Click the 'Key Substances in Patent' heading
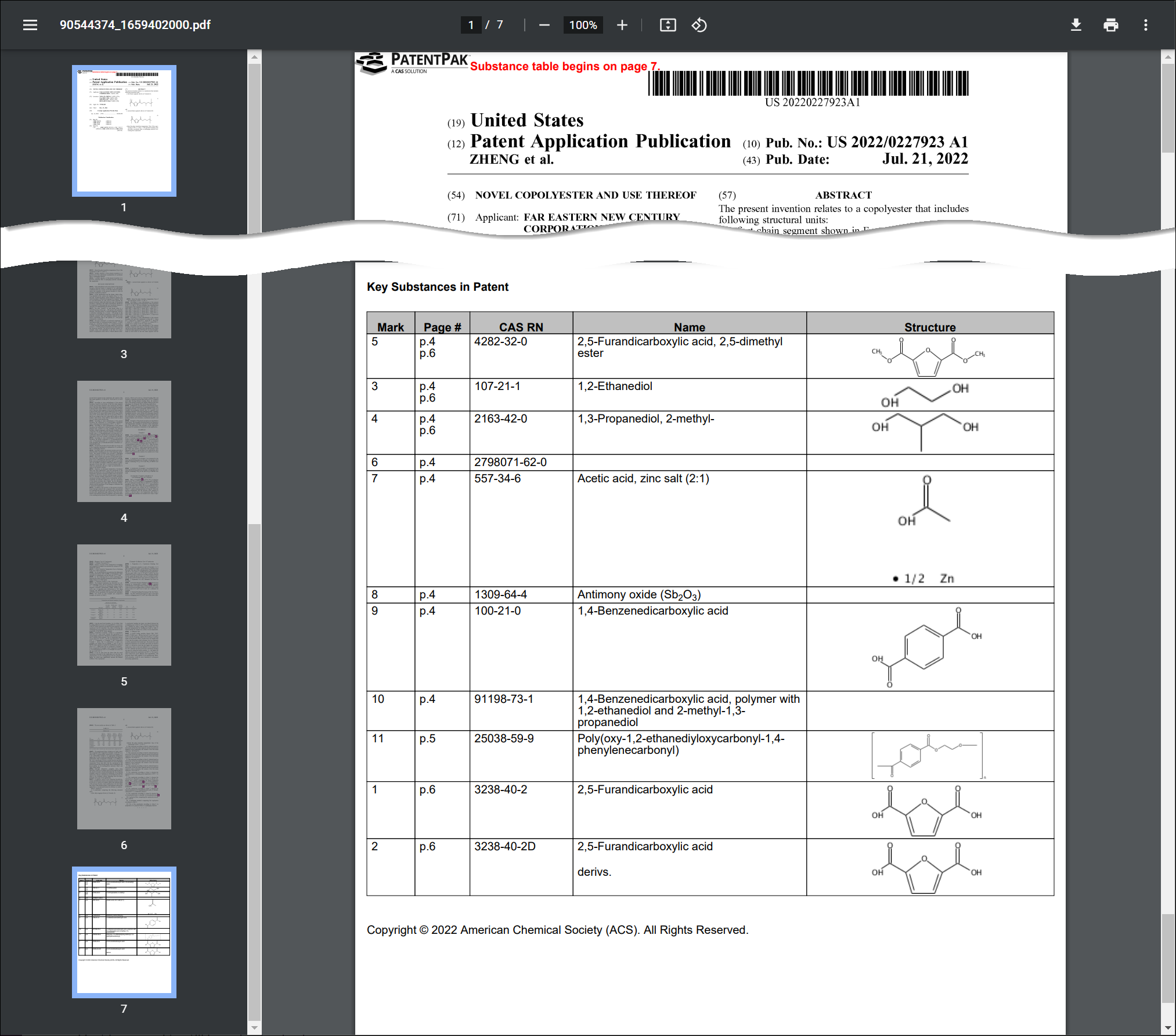The width and height of the screenshot is (1176, 1036). pos(438,287)
